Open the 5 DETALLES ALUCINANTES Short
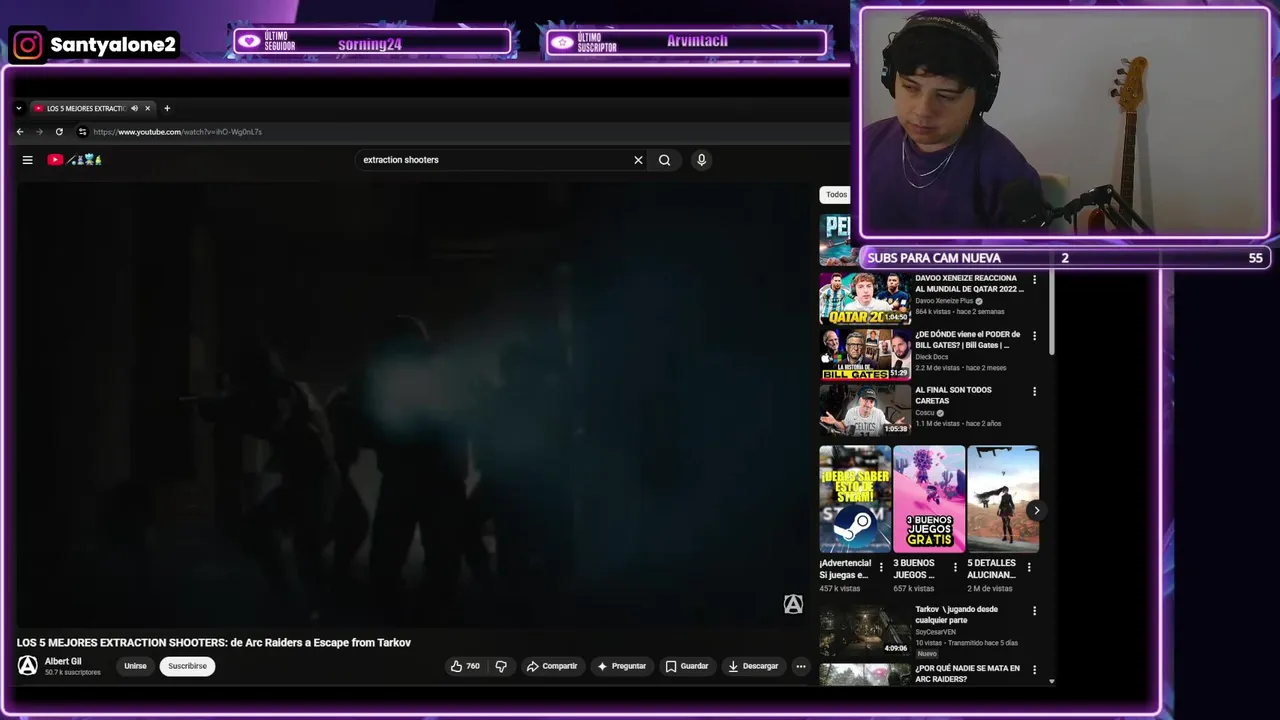Screen dimensions: 1280x720 tap(1003, 499)
